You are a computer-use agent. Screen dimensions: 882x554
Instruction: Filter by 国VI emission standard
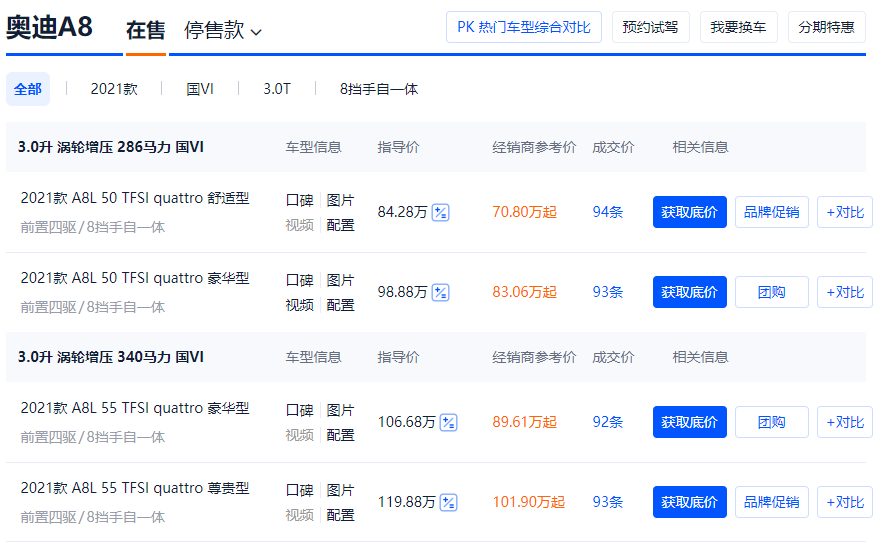200,89
